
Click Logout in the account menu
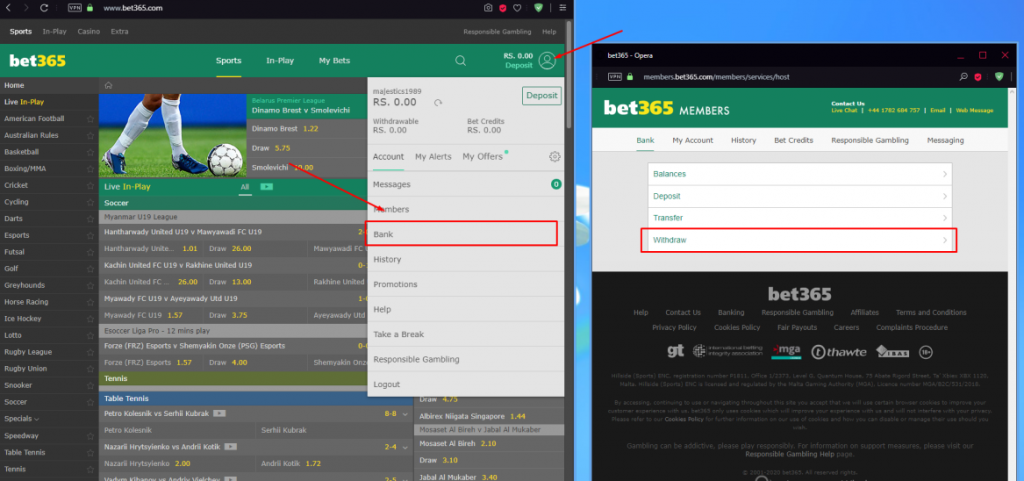point(466,384)
